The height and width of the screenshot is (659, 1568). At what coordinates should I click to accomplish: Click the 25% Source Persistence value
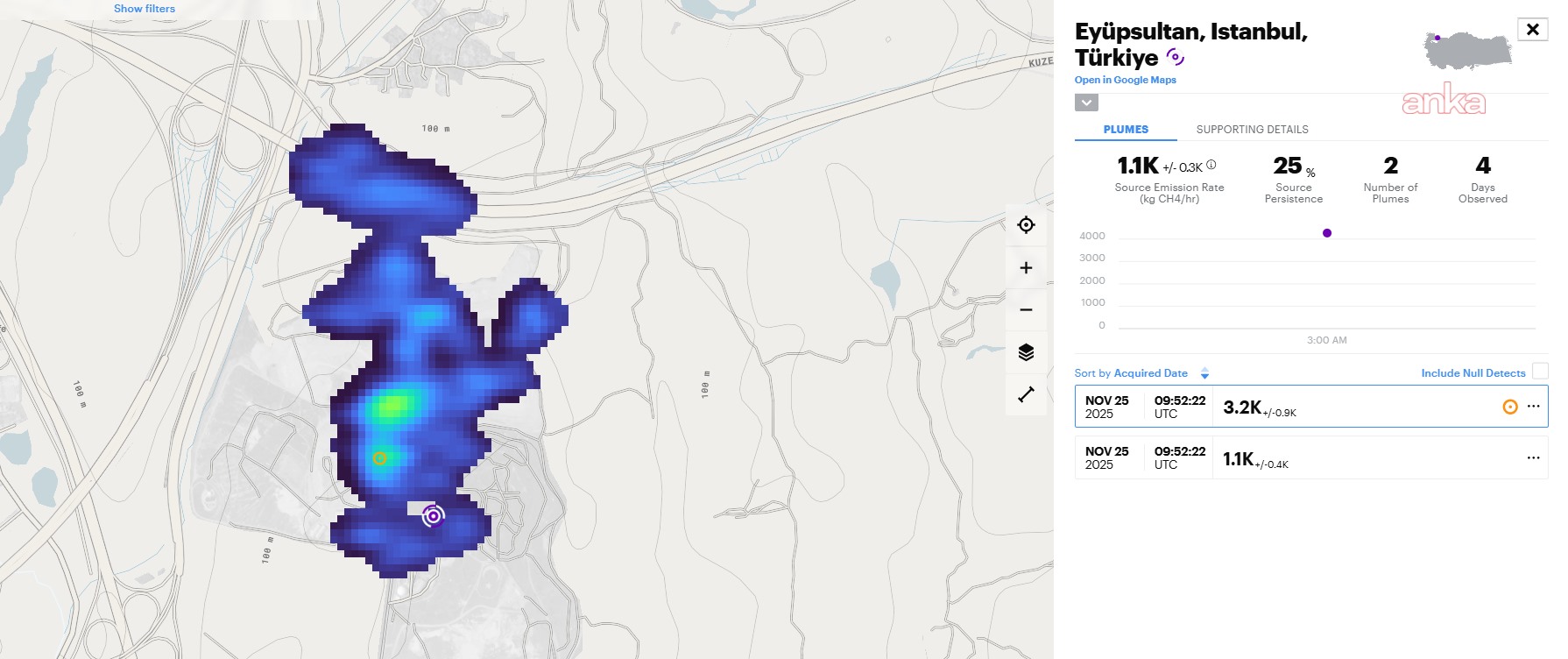[x=1293, y=166]
